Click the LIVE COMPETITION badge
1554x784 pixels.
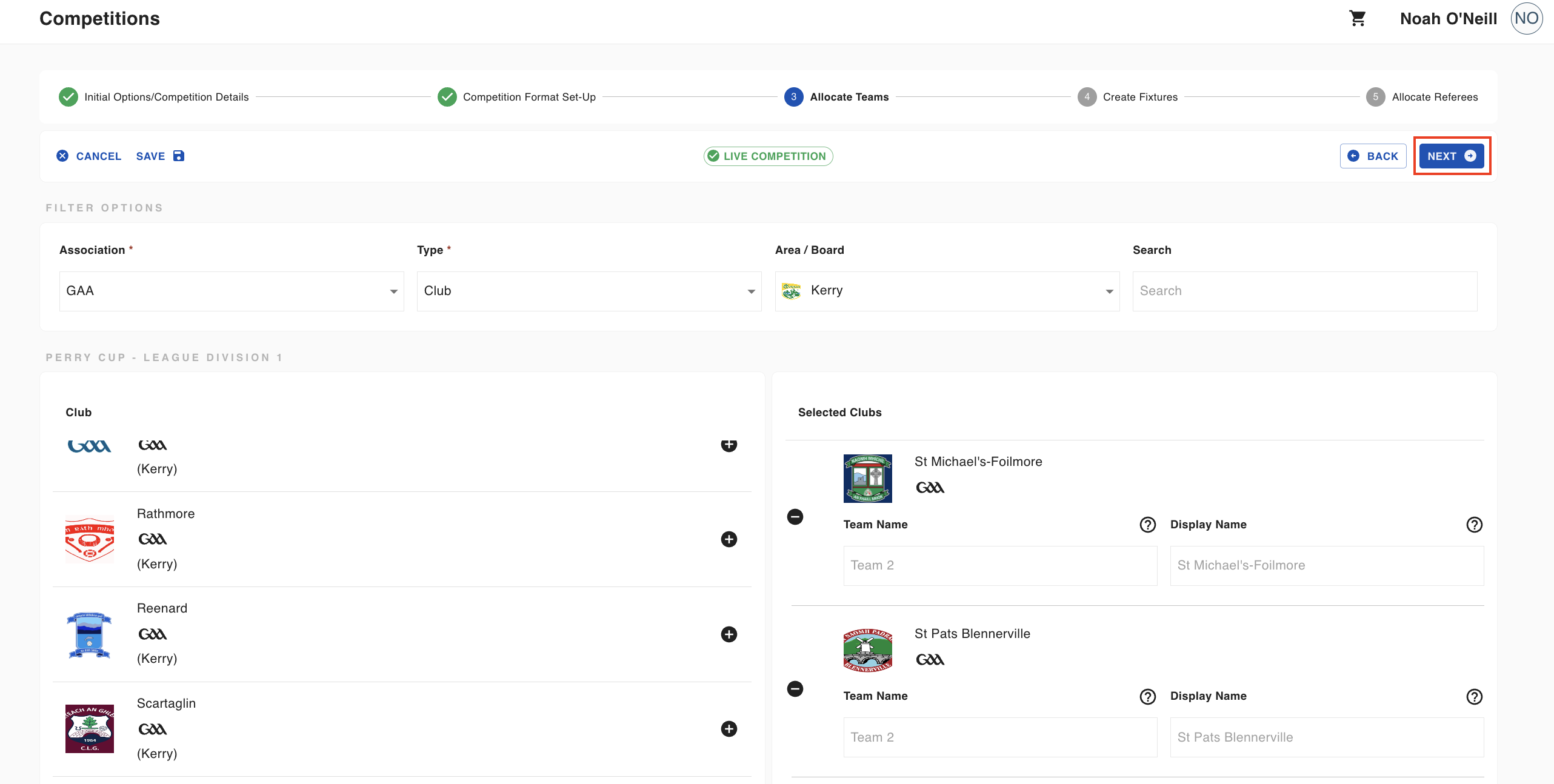click(x=768, y=156)
